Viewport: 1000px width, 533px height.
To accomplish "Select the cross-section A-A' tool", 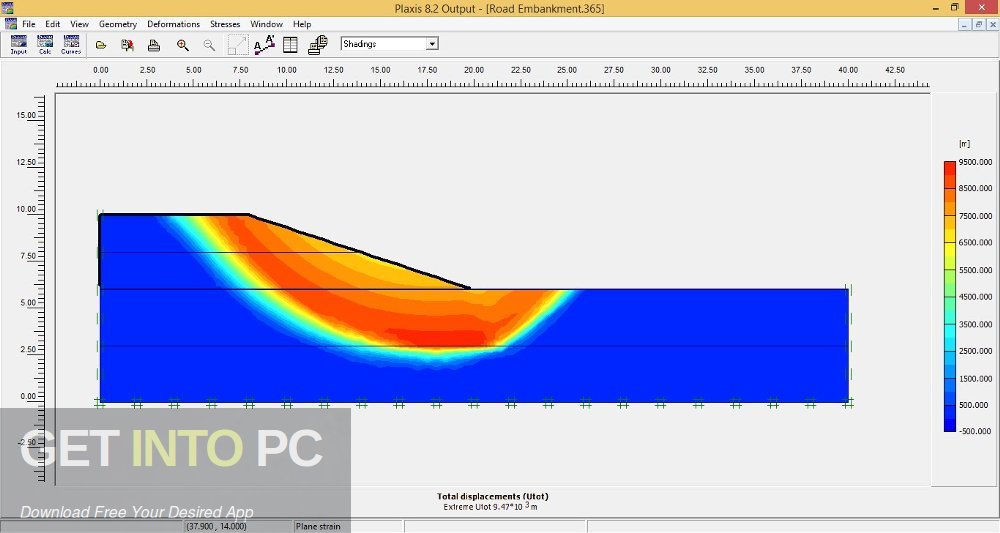I will pos(264,44).
